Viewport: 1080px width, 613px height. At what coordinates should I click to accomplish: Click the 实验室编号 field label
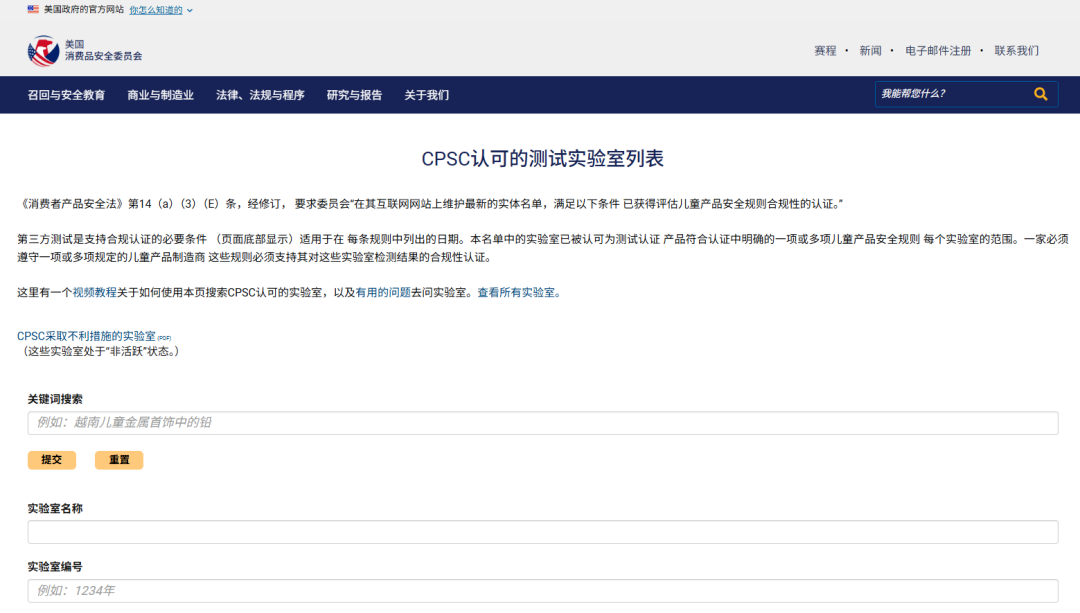coord(55,567)
